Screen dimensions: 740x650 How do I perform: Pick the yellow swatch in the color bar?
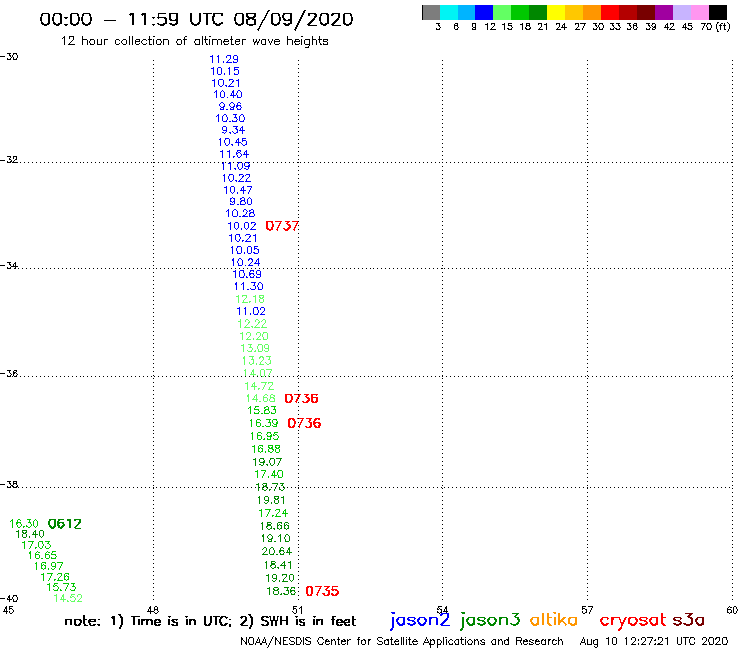556,12
